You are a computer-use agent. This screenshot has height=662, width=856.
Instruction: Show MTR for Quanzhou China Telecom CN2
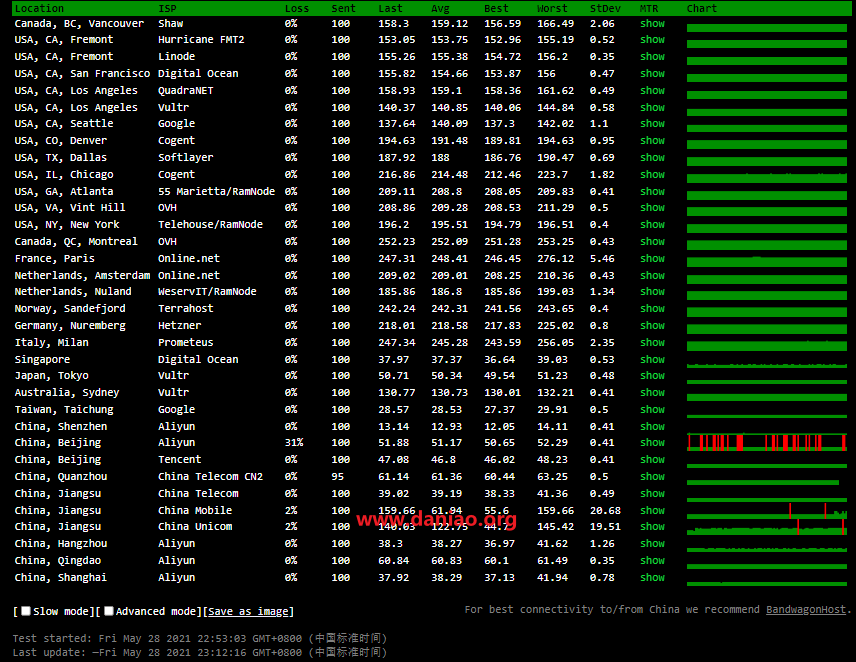click(x=652, y=476)
